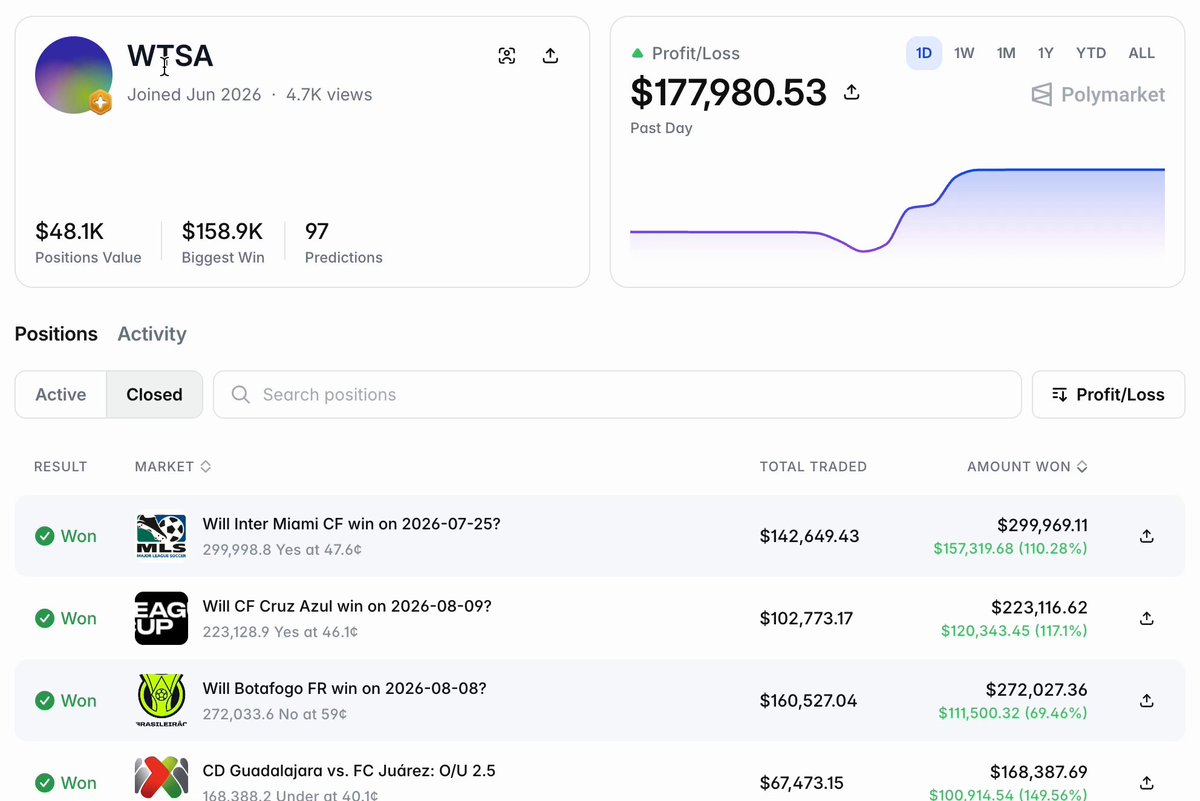
Task: Open the Inter Miami CF win market
Action: pos(351,524)
